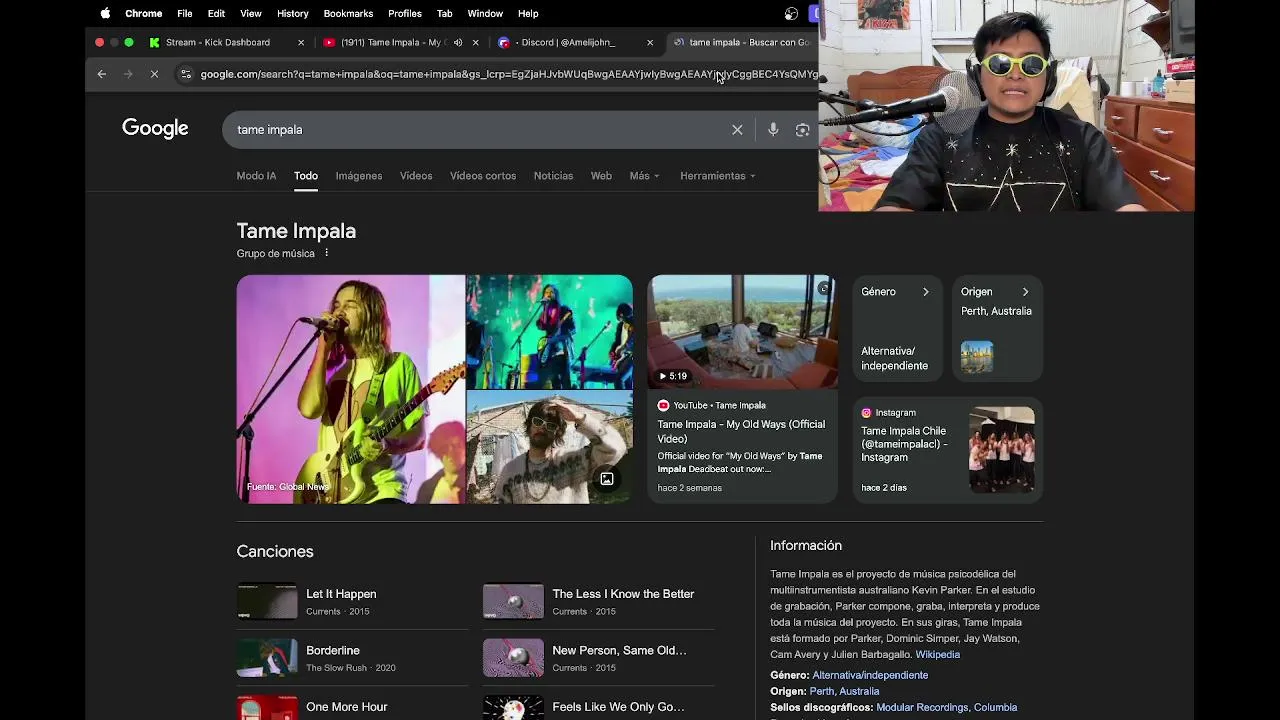Viewport: 1280px width, 720px height.
Task: Open the song Let It Happen
Action: [341, 594]
